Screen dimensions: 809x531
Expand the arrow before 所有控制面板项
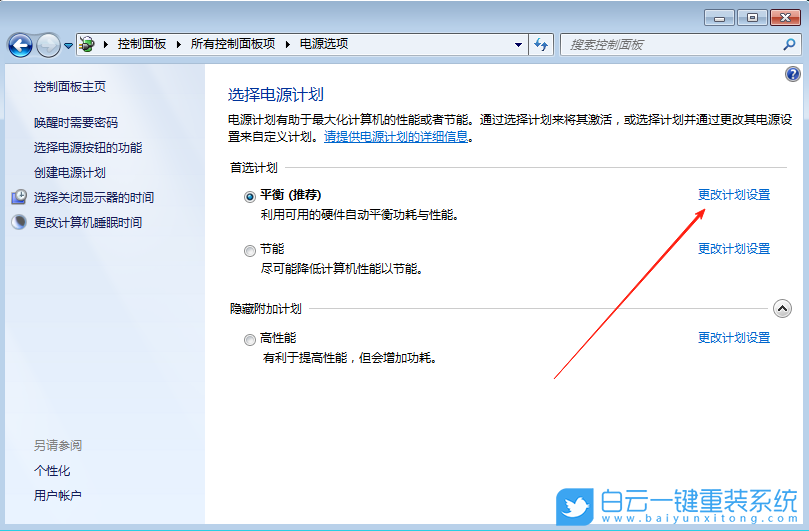click(179, 44)
